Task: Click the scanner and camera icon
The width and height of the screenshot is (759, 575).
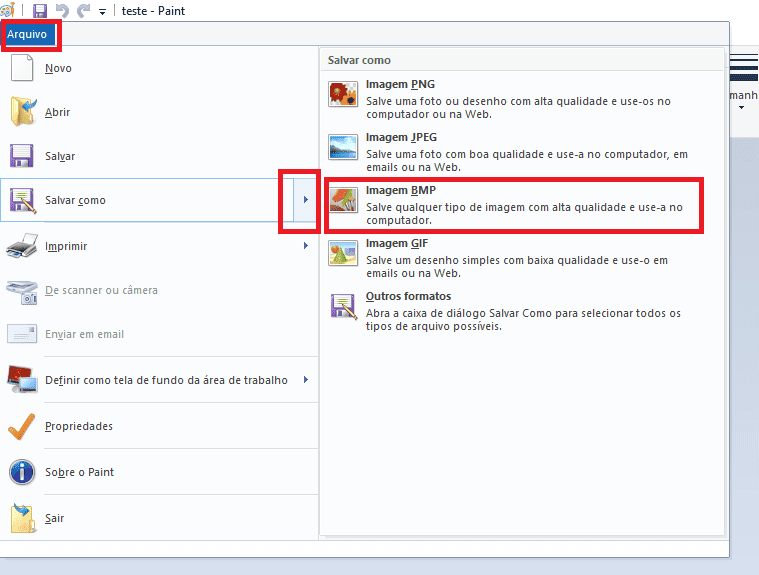Action: click(x=22, y=292)
